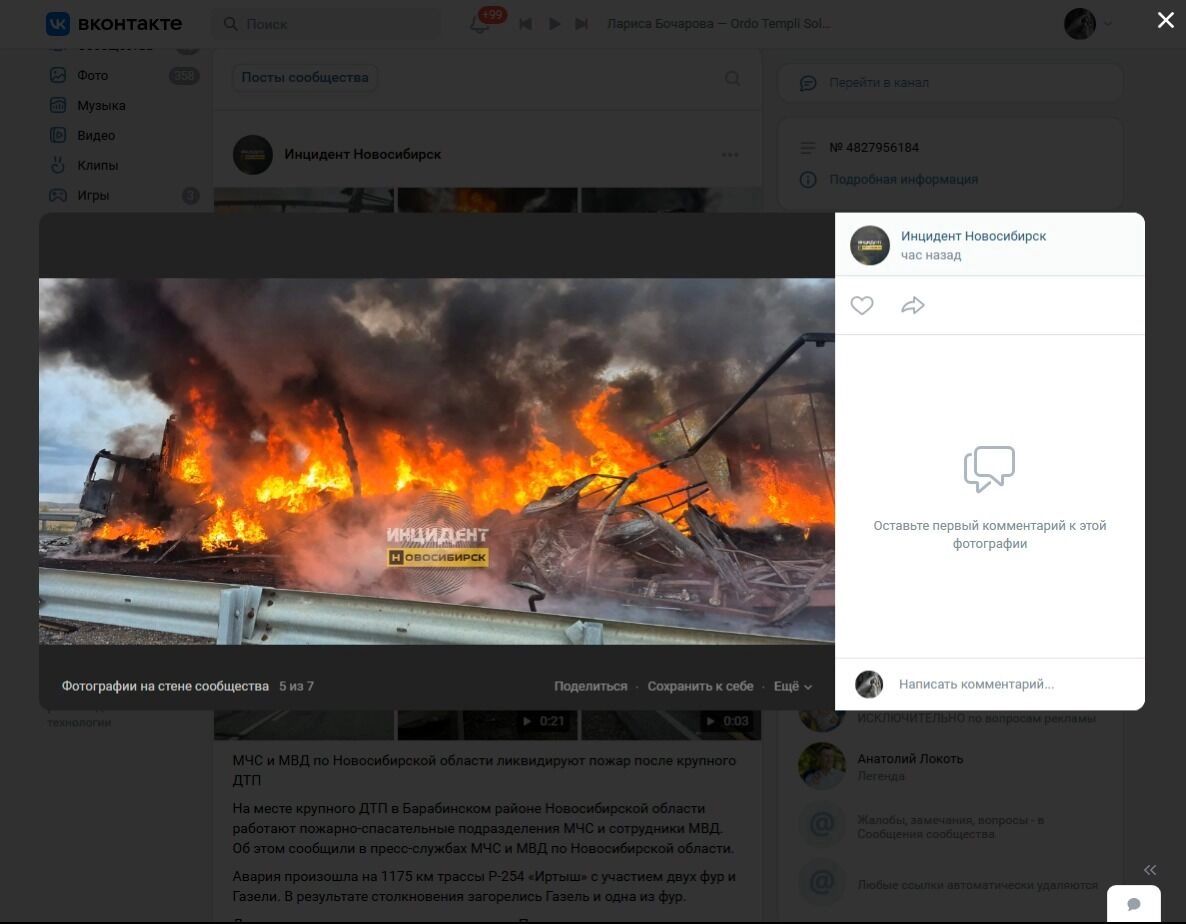Click Поделиться below the photo
This screenshot has width=1186, height=924.
pyautogui.click(x=591, y=686)
